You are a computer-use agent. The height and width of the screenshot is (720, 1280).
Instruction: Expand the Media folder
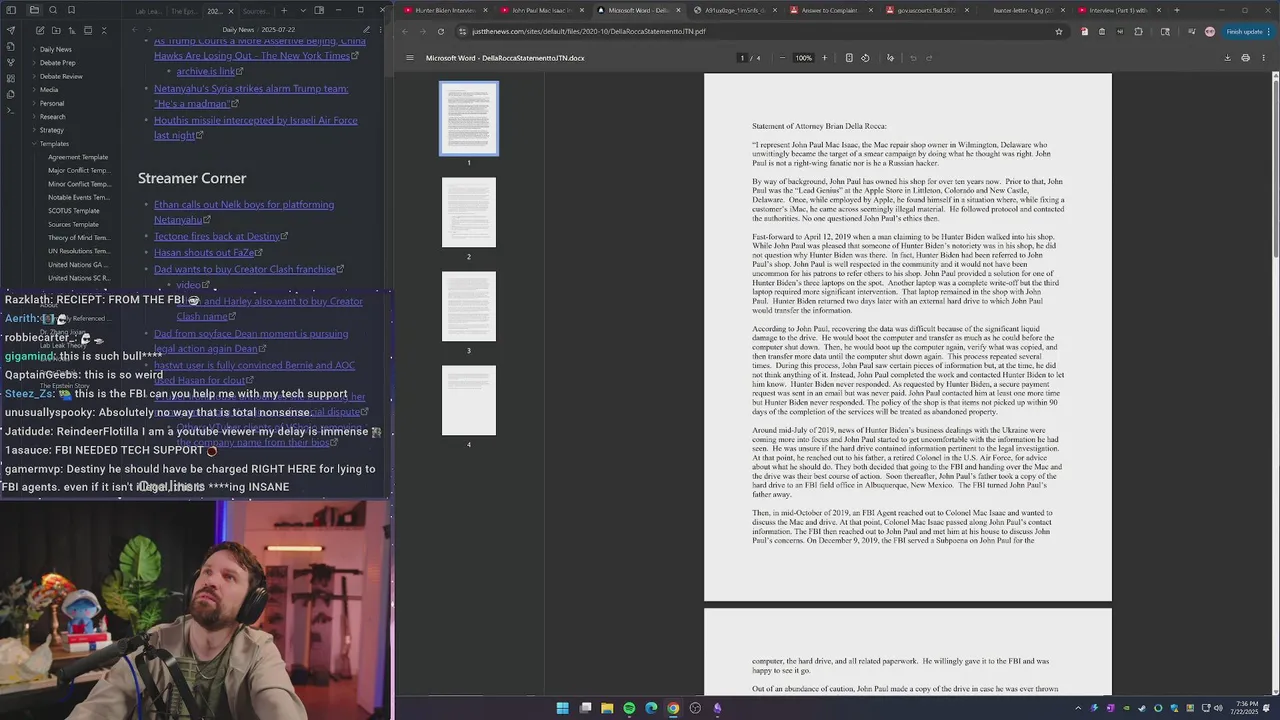(49, 90)
